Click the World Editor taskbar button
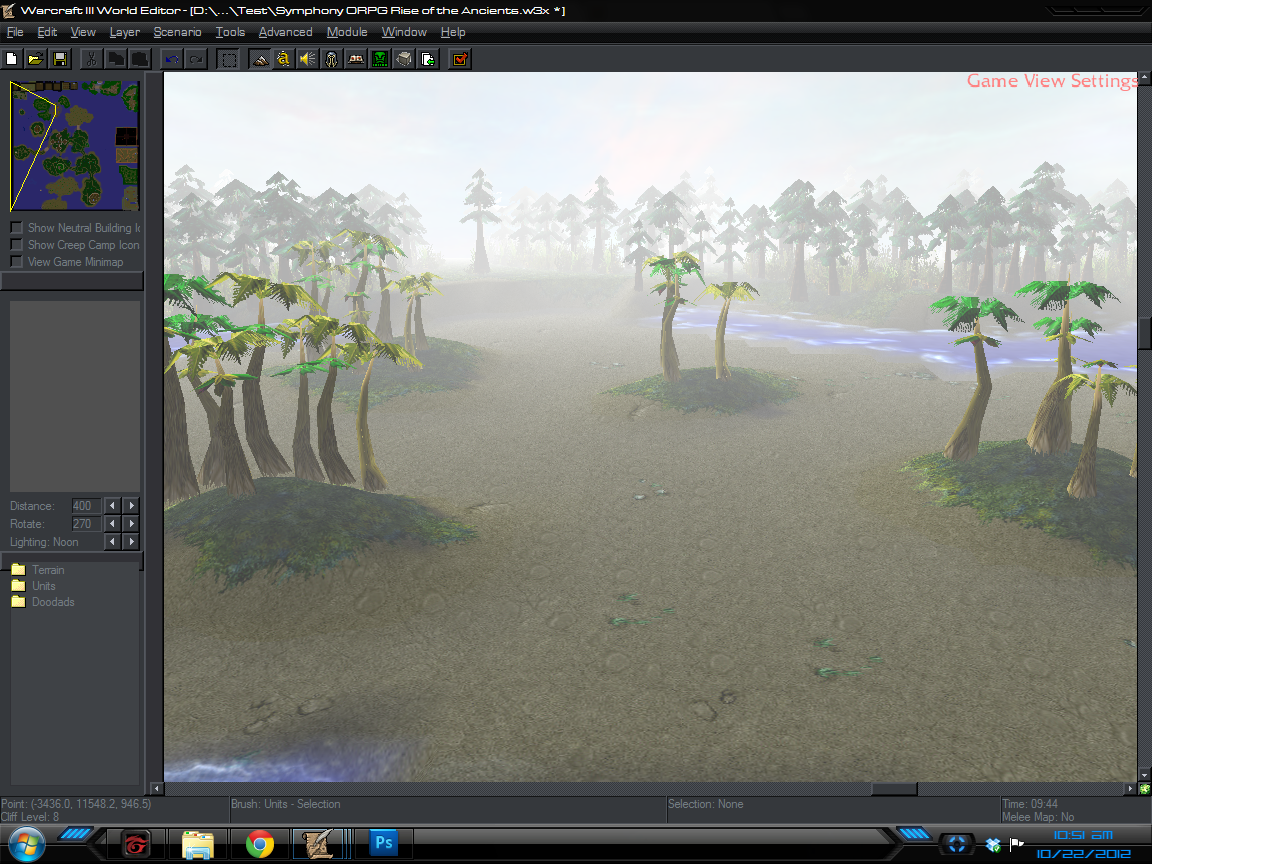Screen dimensions: 1276x864 [x=321, y=844]
